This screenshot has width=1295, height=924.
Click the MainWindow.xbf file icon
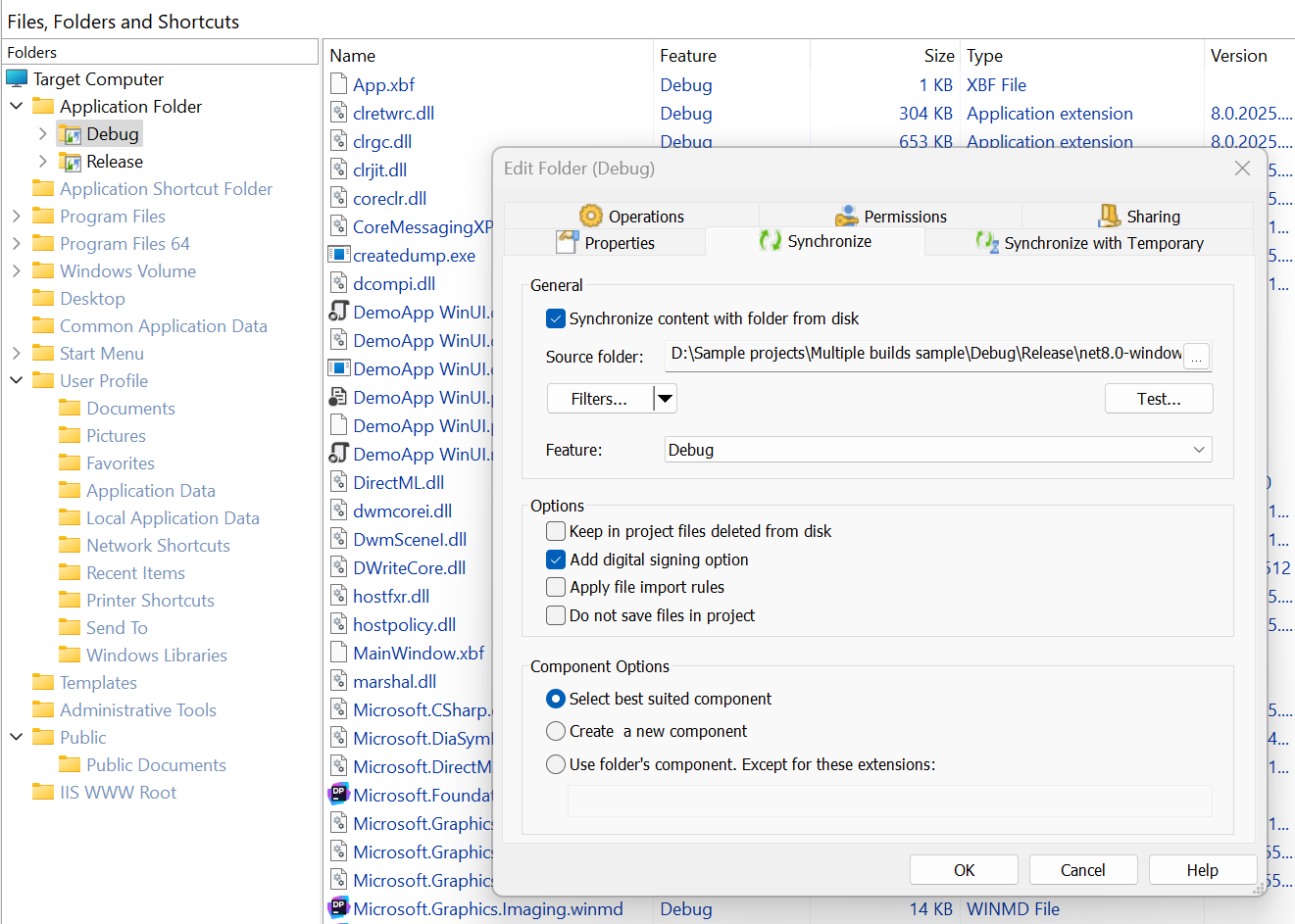pos(338,653)
